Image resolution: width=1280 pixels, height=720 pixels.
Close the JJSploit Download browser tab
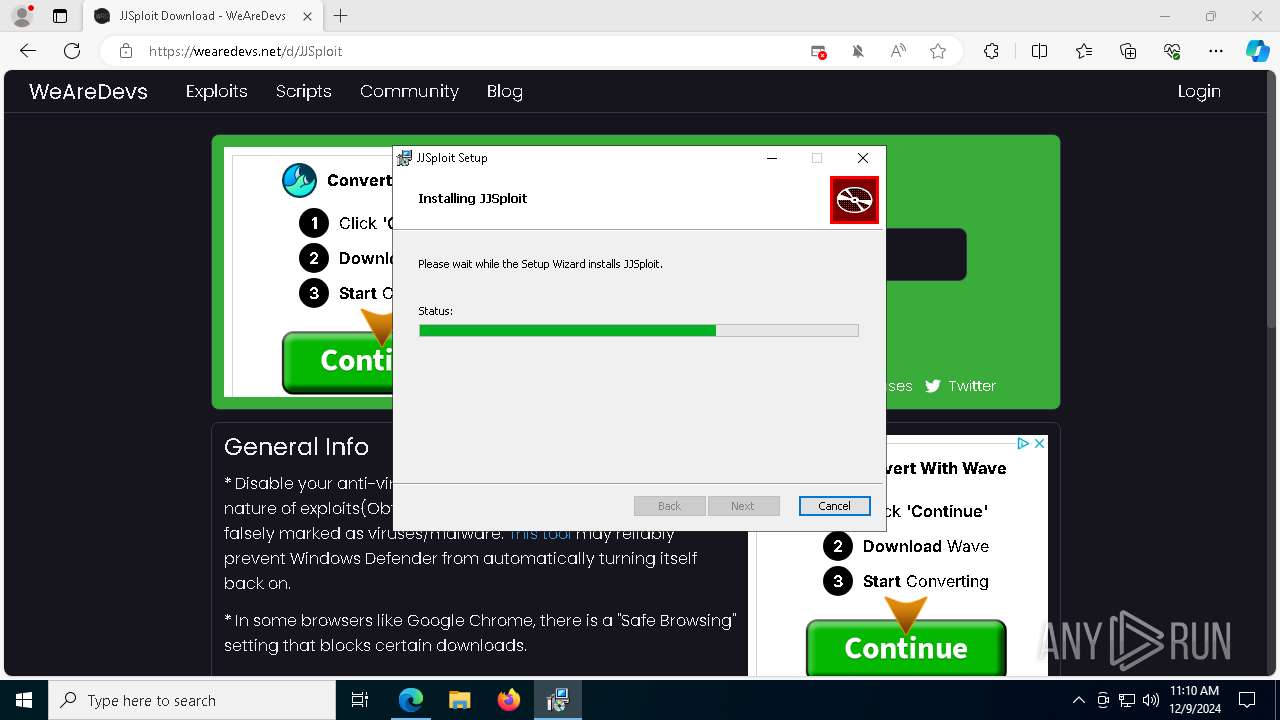[307, 16]
